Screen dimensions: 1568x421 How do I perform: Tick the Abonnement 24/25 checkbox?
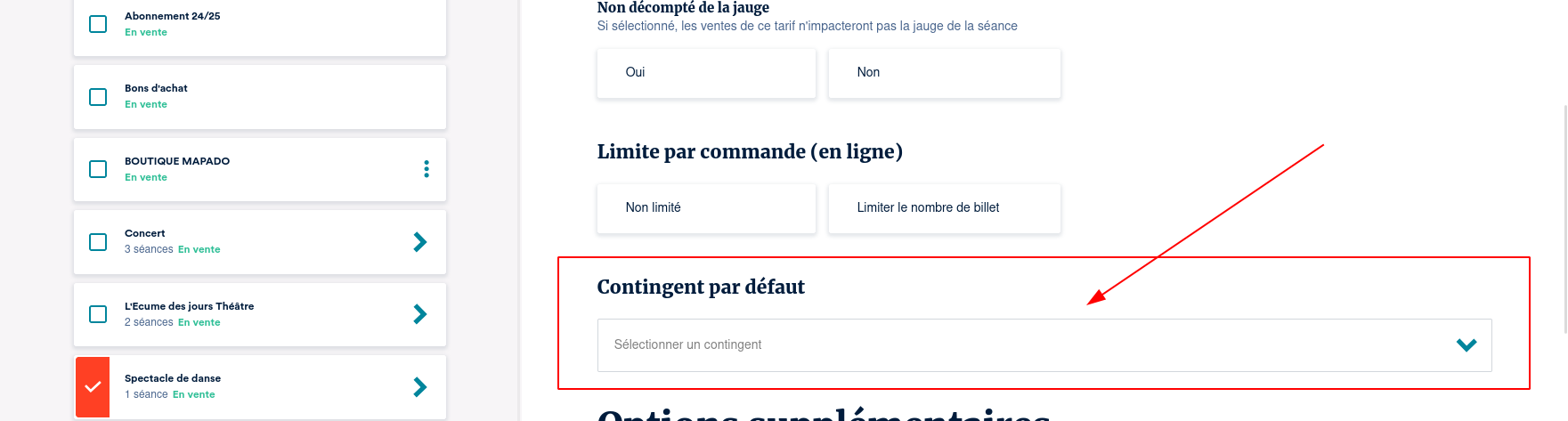click(x=98, y=24)
